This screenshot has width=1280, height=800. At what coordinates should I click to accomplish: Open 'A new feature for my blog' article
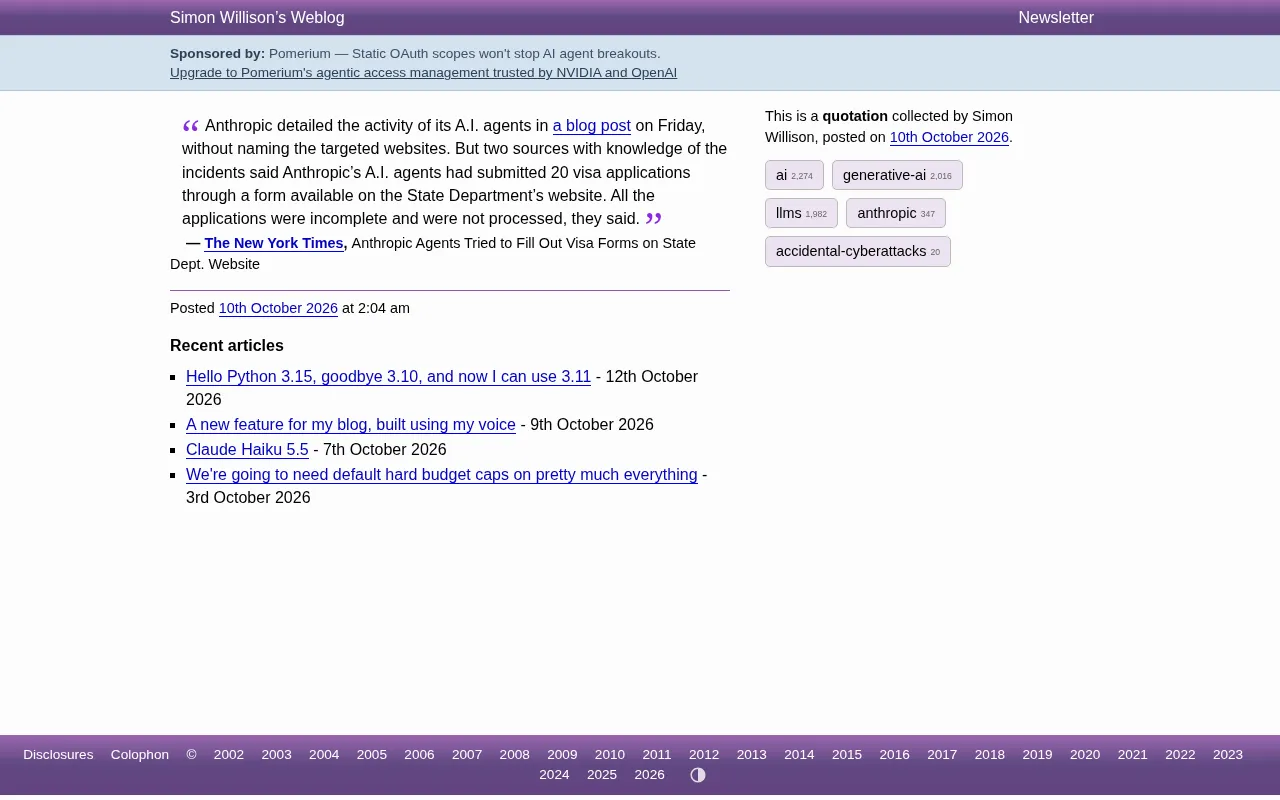coord(351,425)
